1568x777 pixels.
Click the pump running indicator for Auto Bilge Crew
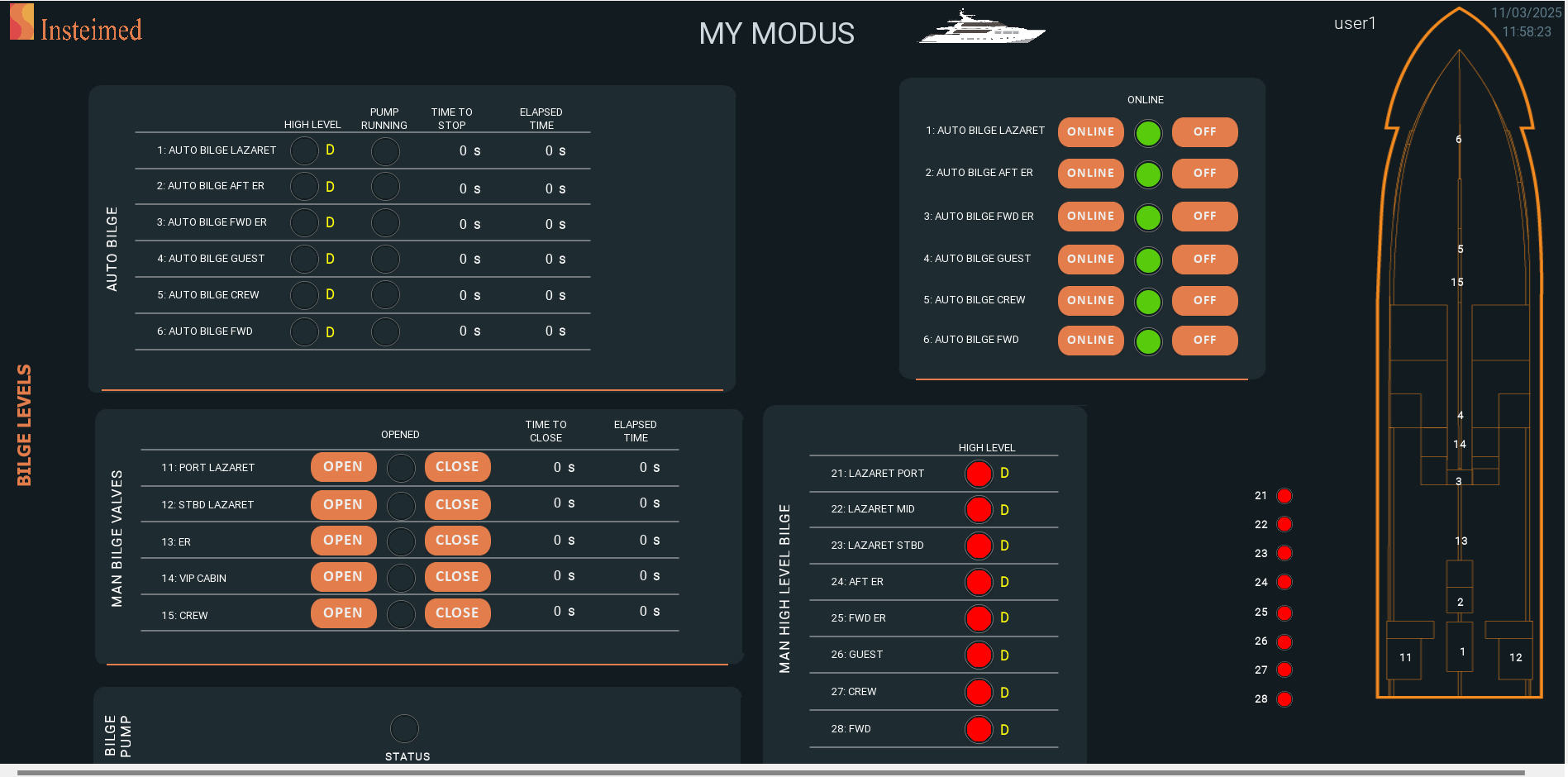tap(385, 295)
